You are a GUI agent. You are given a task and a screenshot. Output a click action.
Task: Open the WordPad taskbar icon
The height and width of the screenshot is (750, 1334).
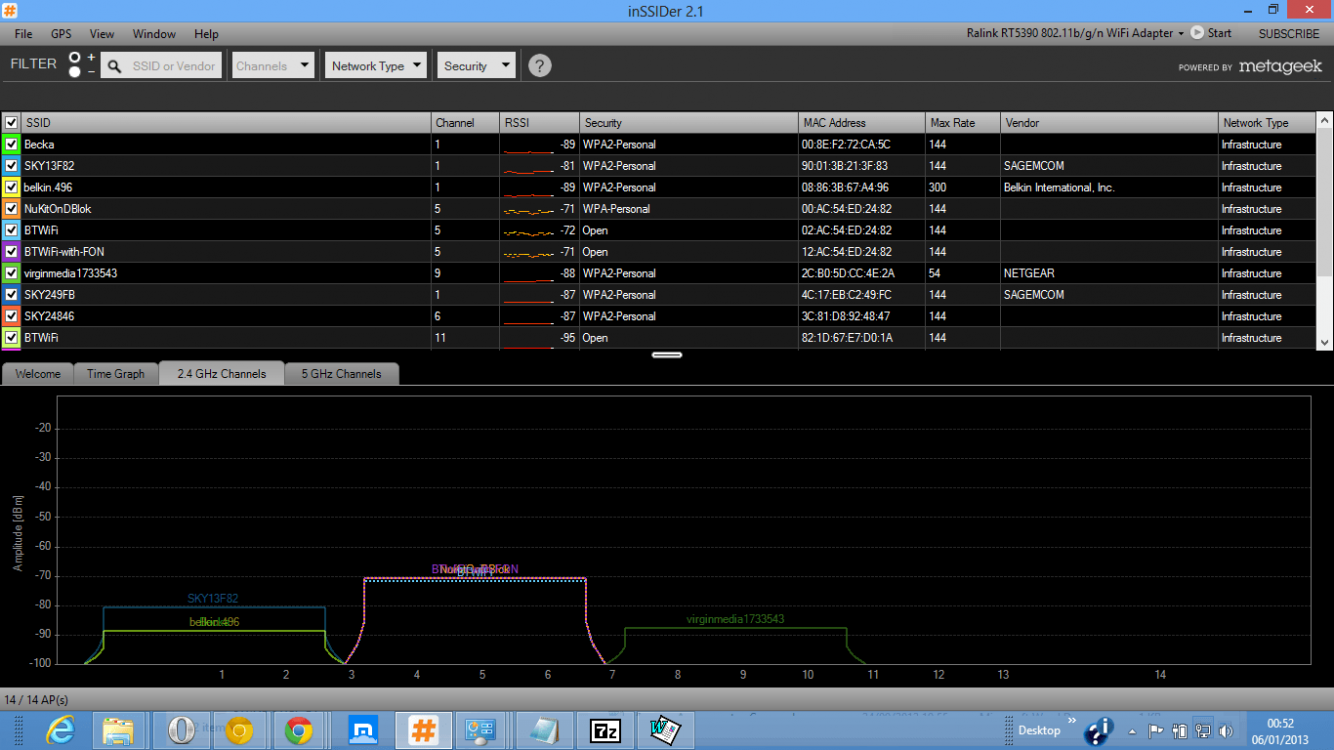pos(665,731)
